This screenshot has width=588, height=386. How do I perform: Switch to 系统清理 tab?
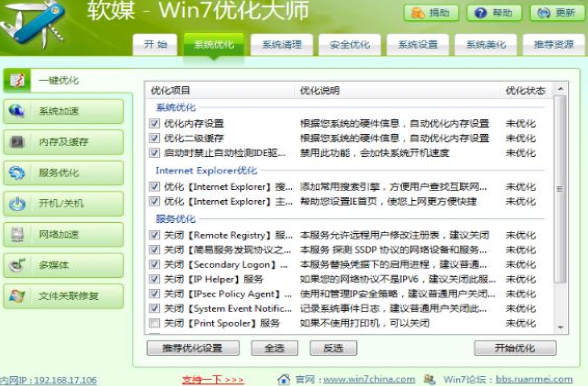click(282, 45)
